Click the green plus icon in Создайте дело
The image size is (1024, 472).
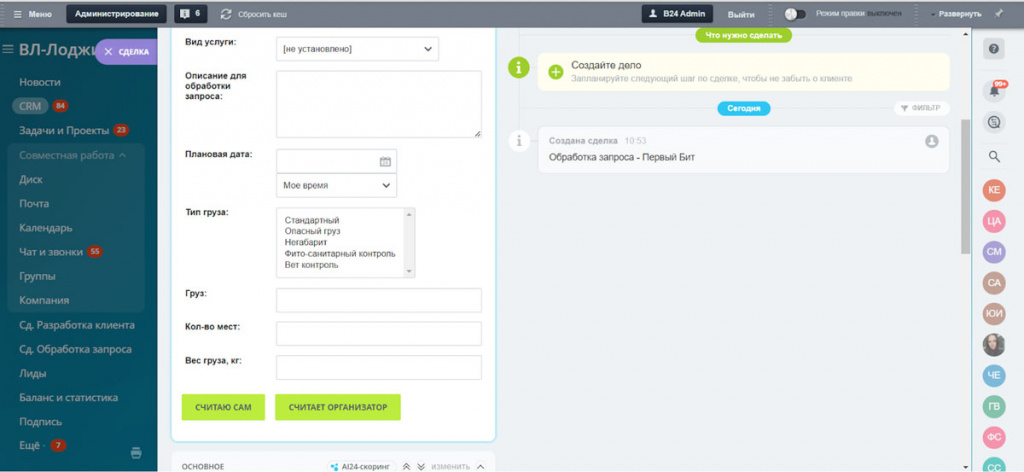555,72
